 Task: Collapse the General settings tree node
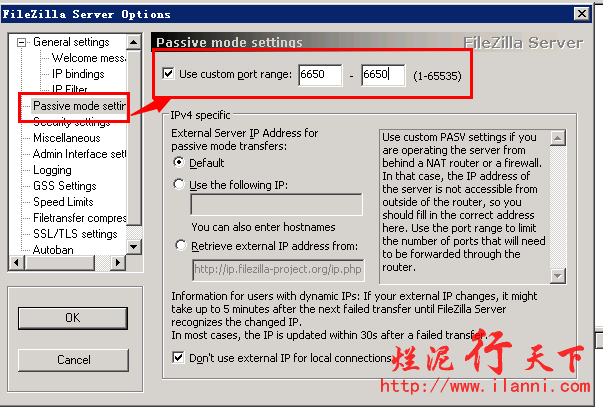coord(22,43)
